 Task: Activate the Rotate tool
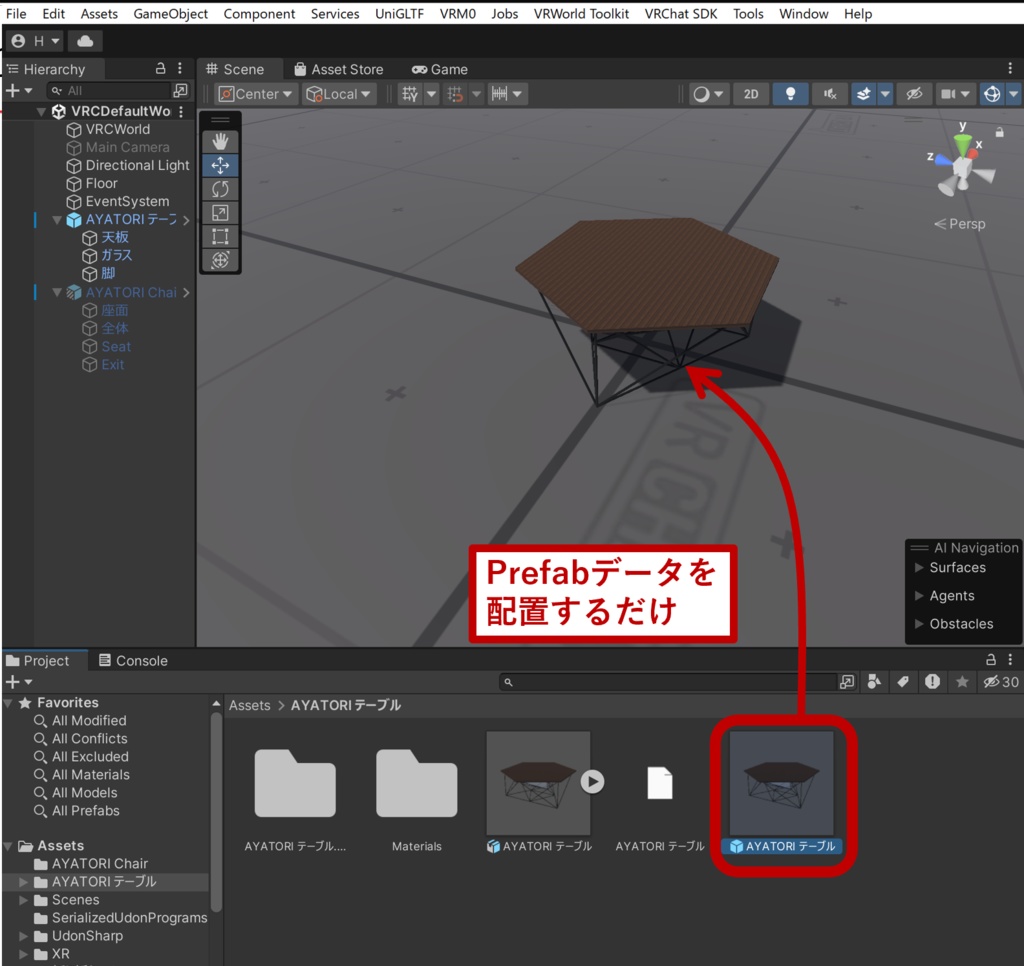[x=220, y=188]
